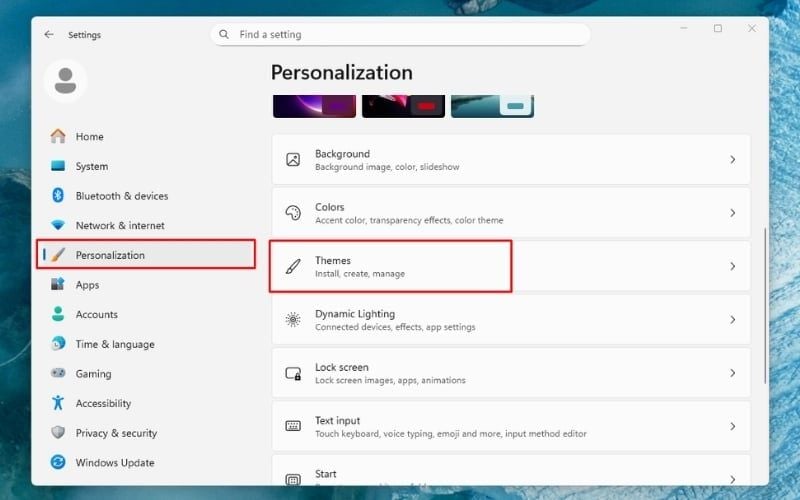Image resolution: width=800 pixels, height=500 pixels.
Task: Click the Apps icon in sidebar
Action: coord(58,284)
